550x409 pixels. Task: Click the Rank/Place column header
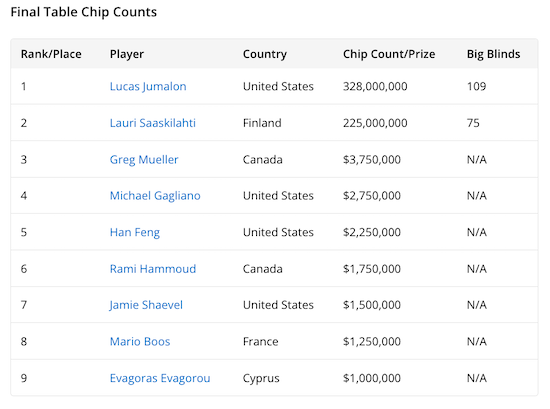point(51,54)
